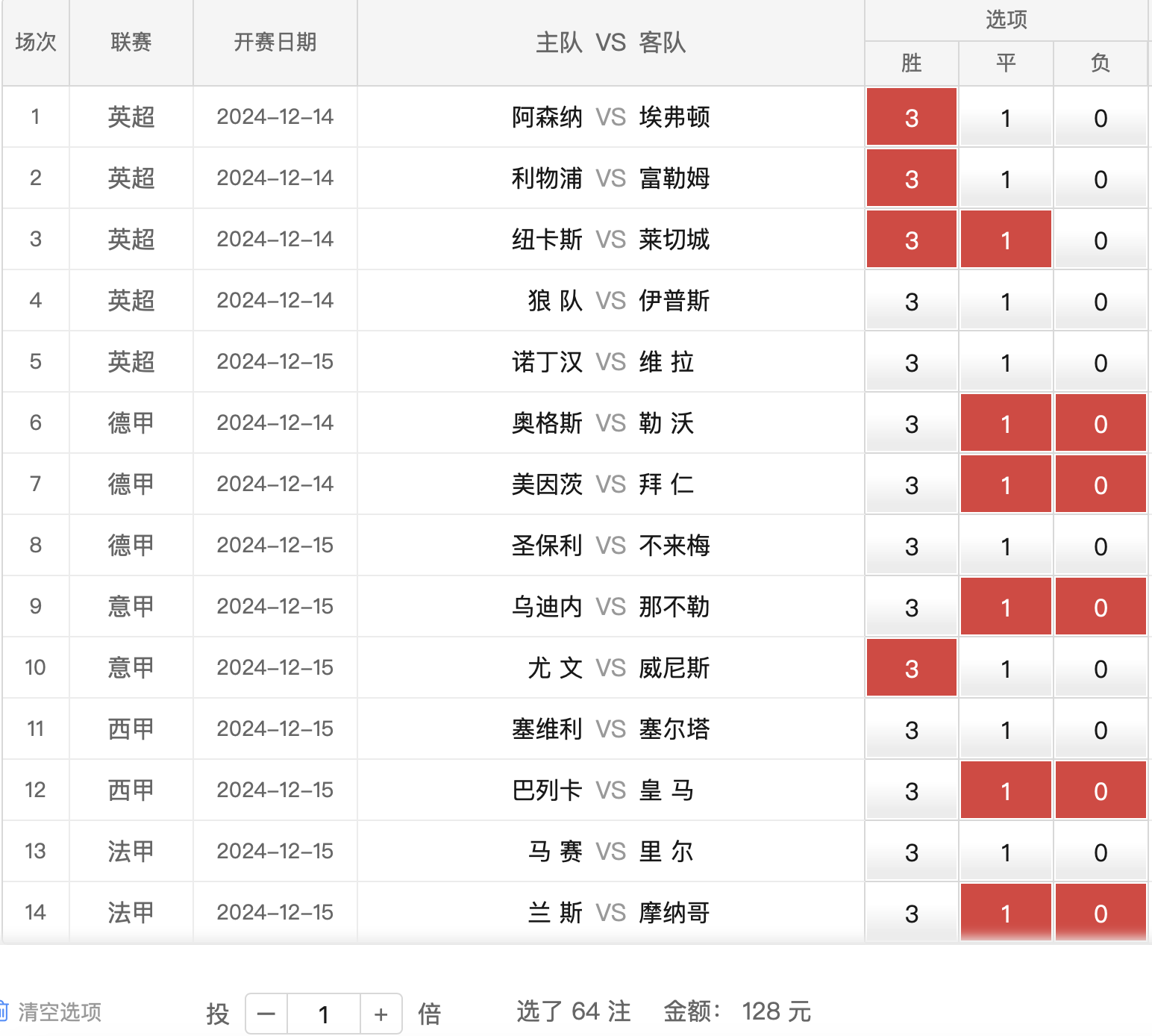Deselect 平 for 纽卡斯 vs 莱切城
Screen dimensions: 1152x1036
(x=1005, y=239)
